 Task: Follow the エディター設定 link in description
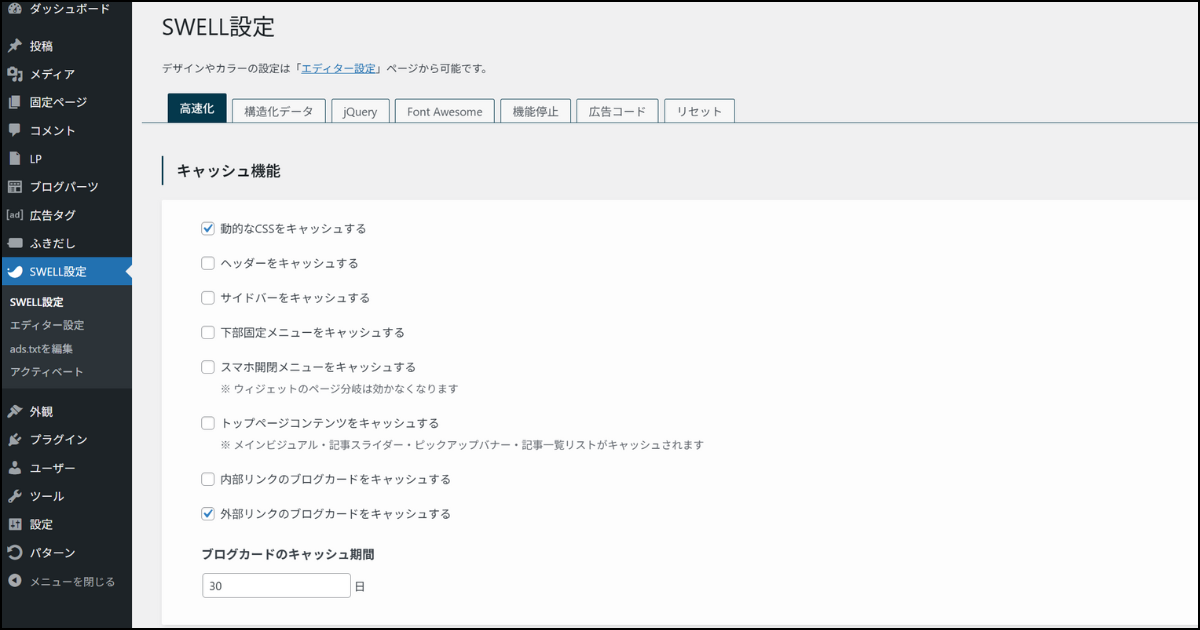pyautogui.click(x=339, y=68)
